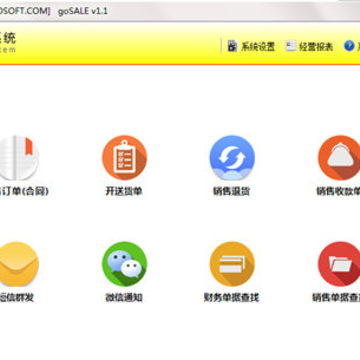The image size is (360, 360).
Task: Click the orange clipboard delivery note icon
Action: coord(124,158)
